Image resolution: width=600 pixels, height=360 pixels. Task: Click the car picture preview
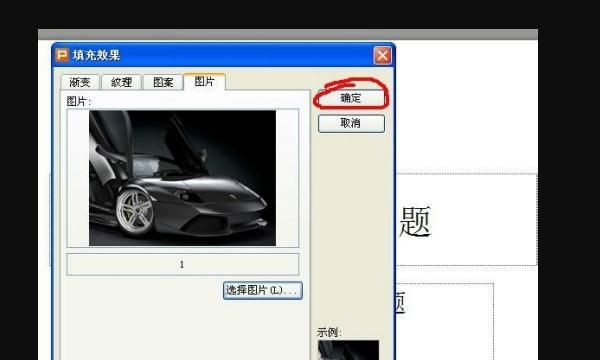point(182,178)
